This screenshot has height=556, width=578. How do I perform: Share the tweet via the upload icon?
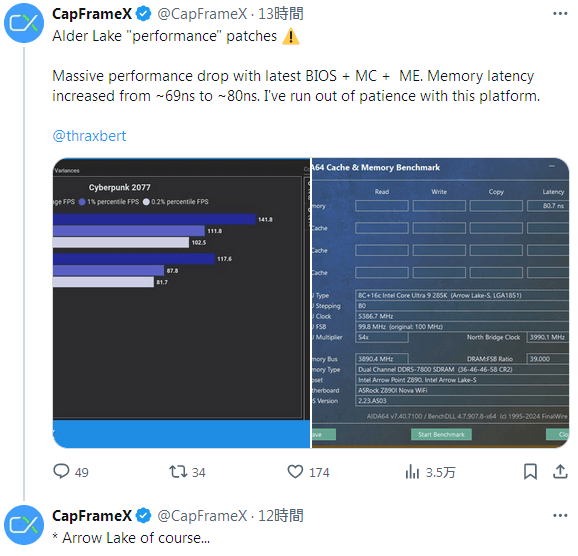pyautogui.click(x=560, y=472)
